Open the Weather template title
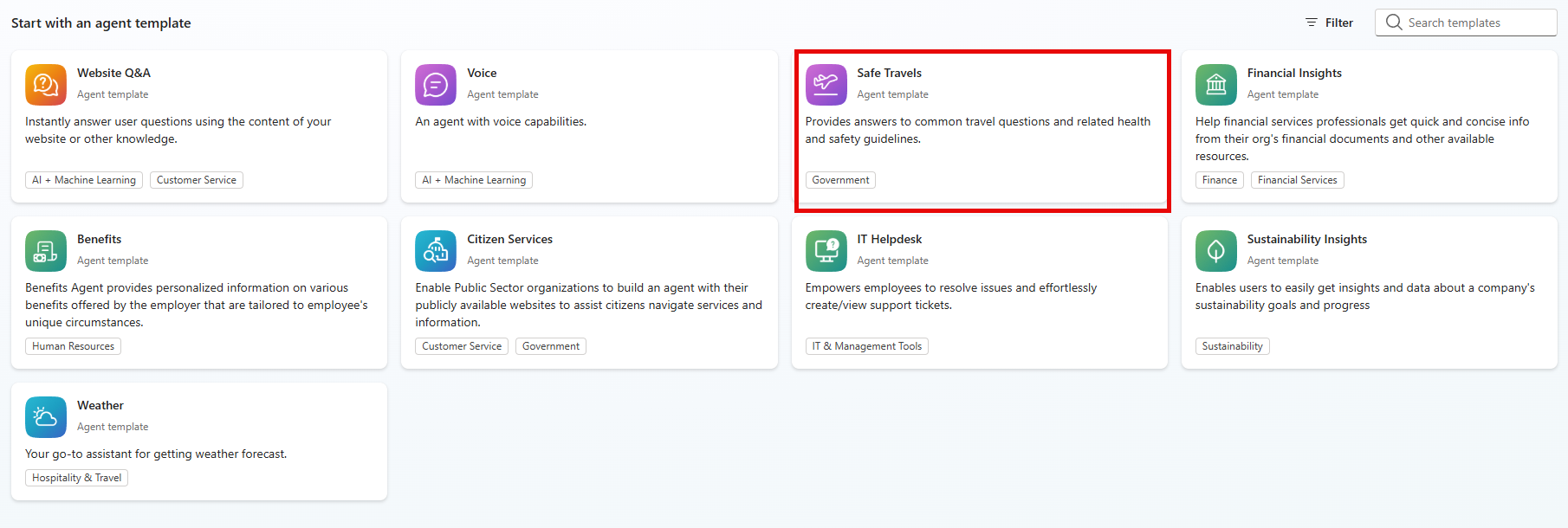Image resolution: width=1568 pixels, height=528 pixels. click(100, 405)
